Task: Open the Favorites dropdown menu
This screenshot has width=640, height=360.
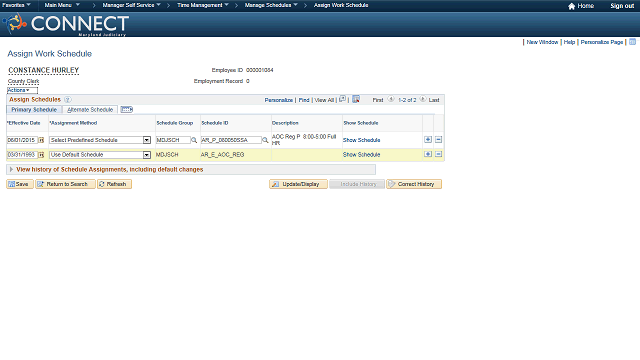Action: pos(16,5)
